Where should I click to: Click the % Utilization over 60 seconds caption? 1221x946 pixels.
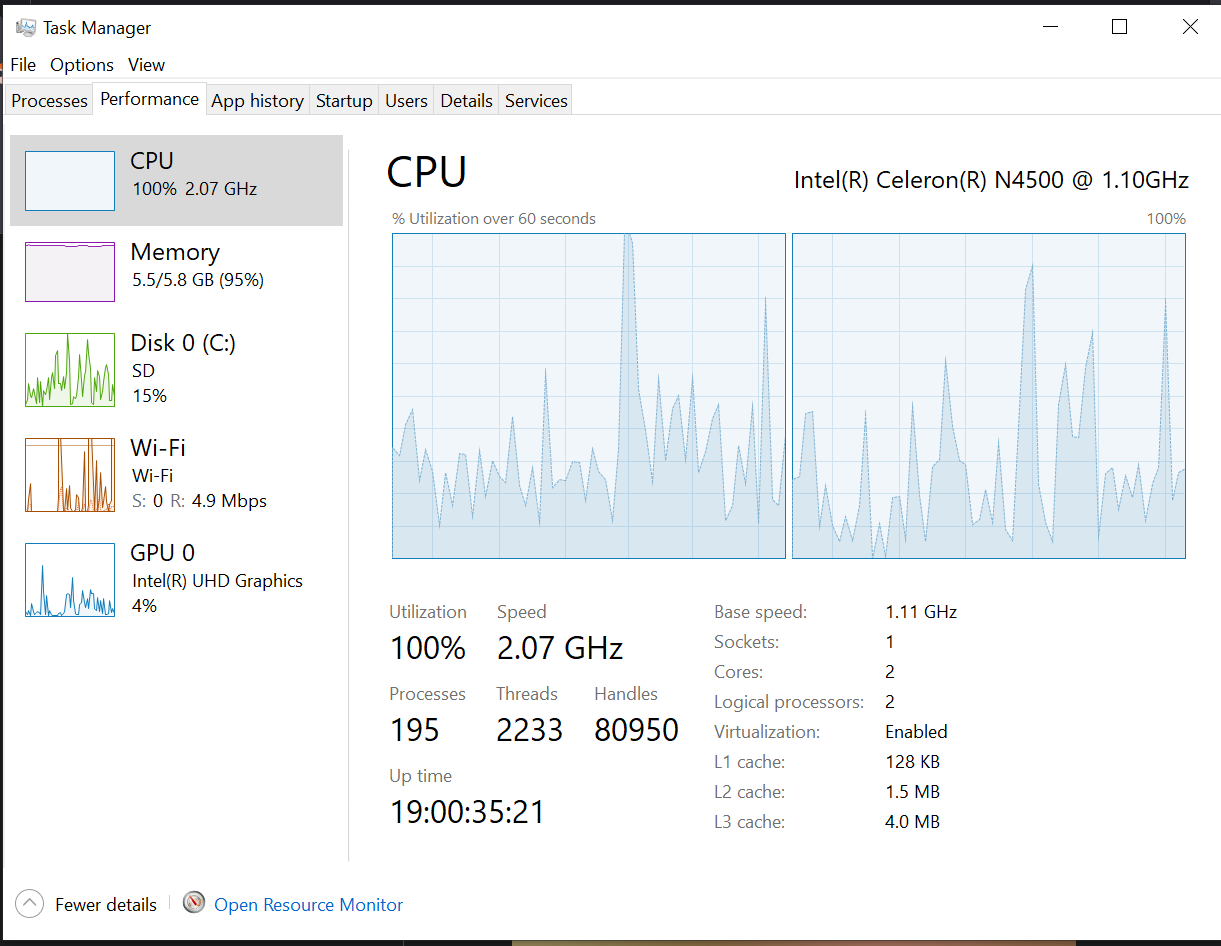click(494, 219)
